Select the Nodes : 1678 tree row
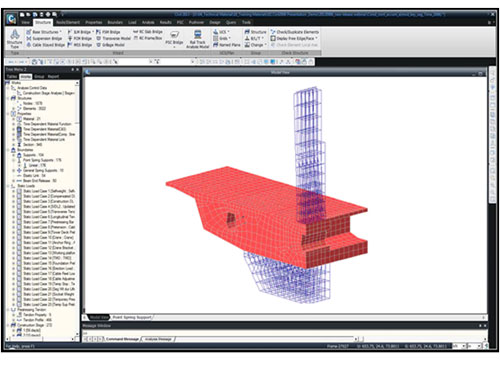This screenshot has height=370, width=500. click(x=33, y=103)
